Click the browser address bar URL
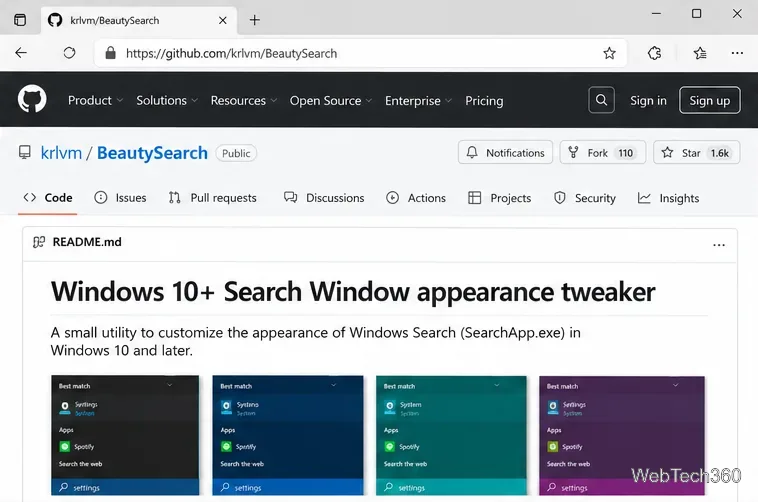 pos(231,53)
